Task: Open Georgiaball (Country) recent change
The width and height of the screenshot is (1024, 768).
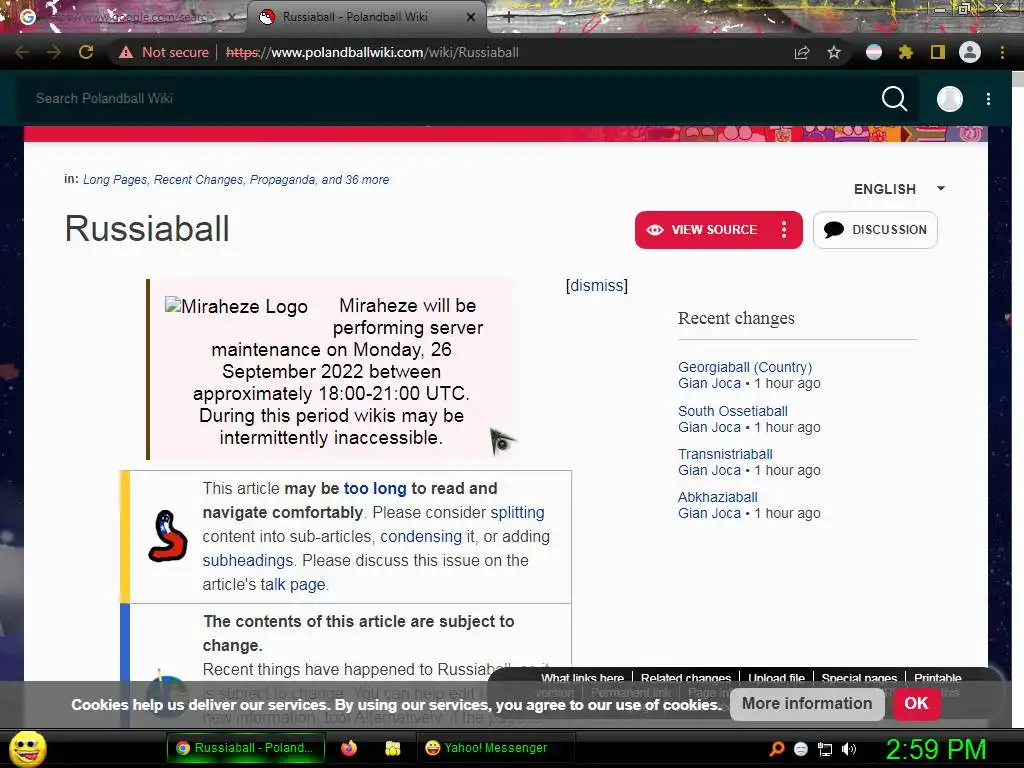Action: click(745, 367)
